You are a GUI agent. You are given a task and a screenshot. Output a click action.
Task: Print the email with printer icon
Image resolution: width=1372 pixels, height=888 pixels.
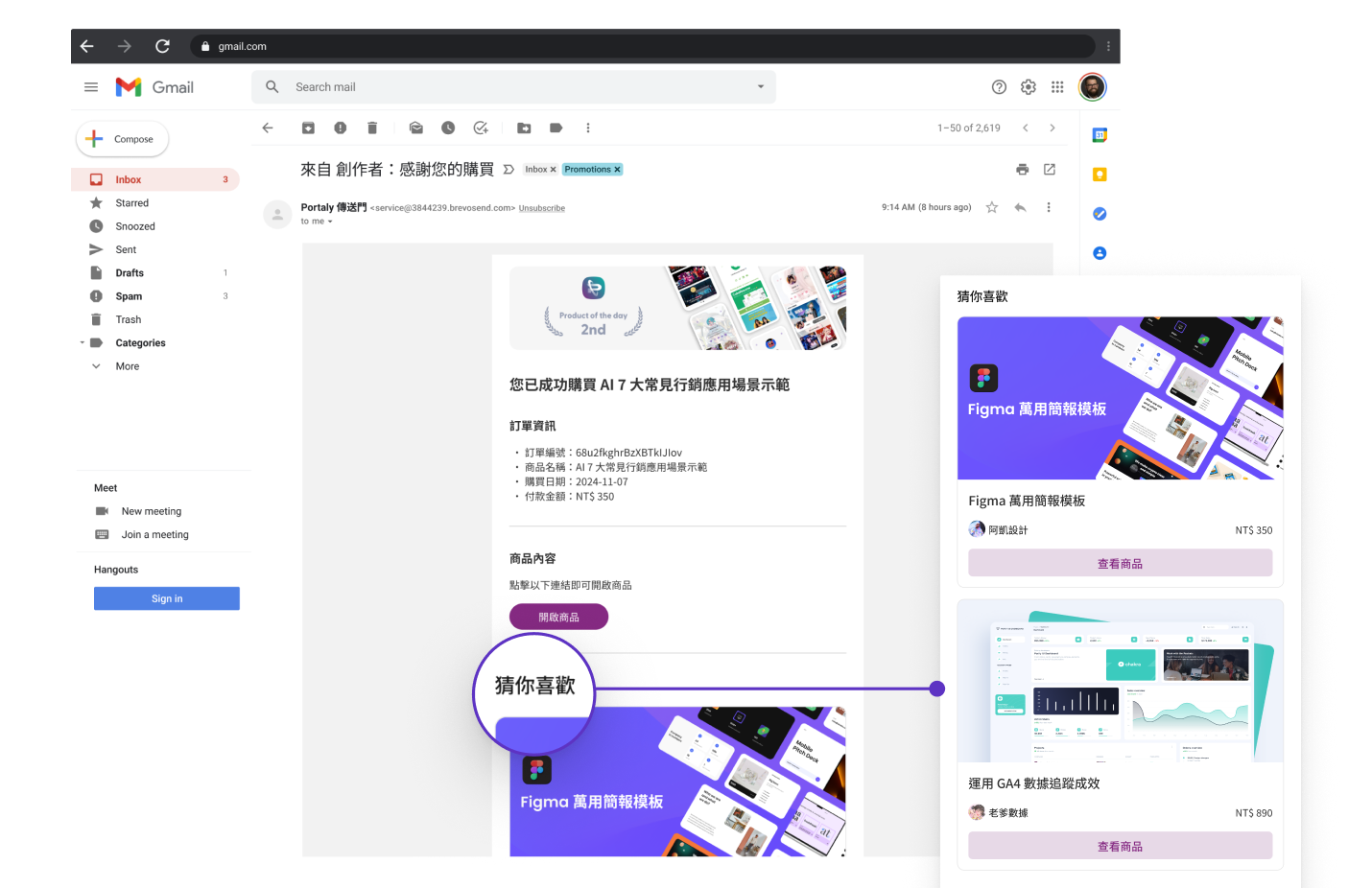coord(1022,170)
